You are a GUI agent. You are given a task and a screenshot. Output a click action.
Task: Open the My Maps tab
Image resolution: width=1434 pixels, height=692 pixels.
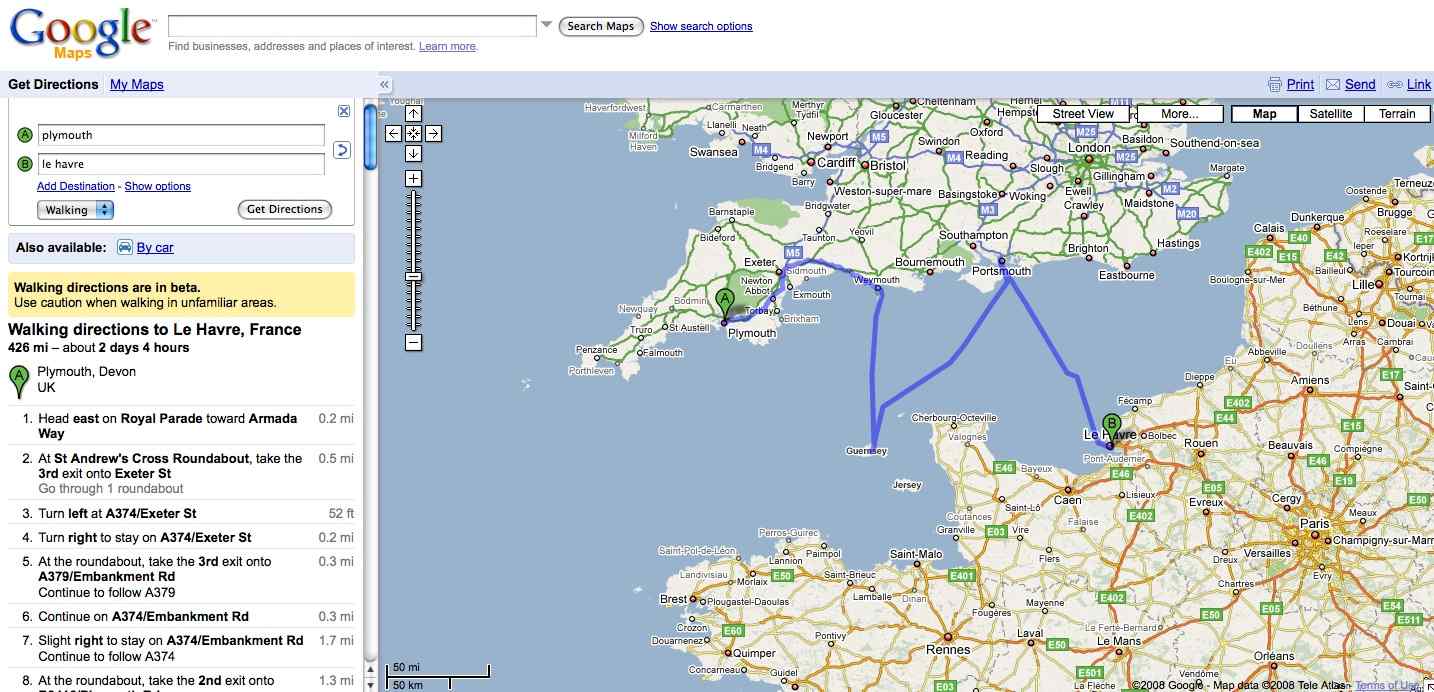[136, 85]
